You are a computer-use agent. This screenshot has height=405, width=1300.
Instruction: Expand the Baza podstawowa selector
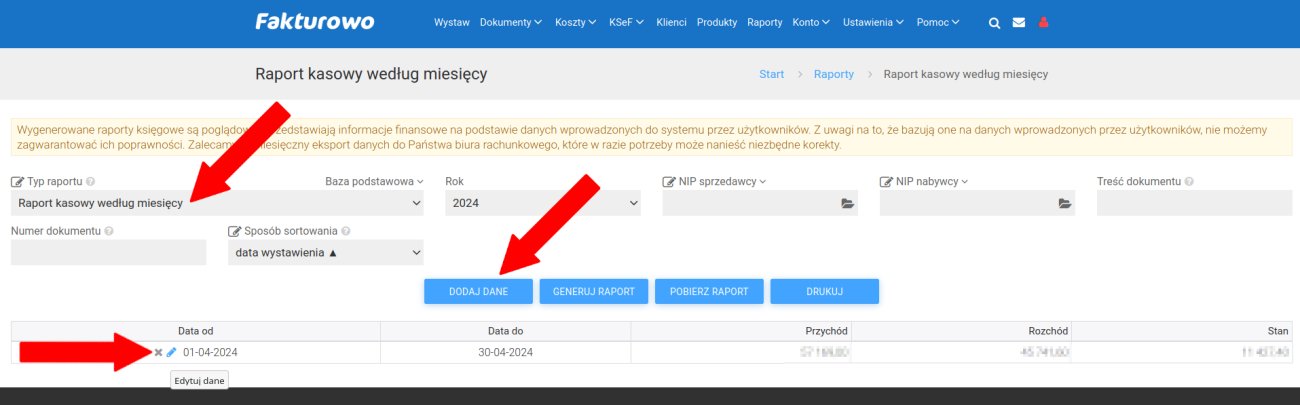pyautogui.click(x=374, y=182)
